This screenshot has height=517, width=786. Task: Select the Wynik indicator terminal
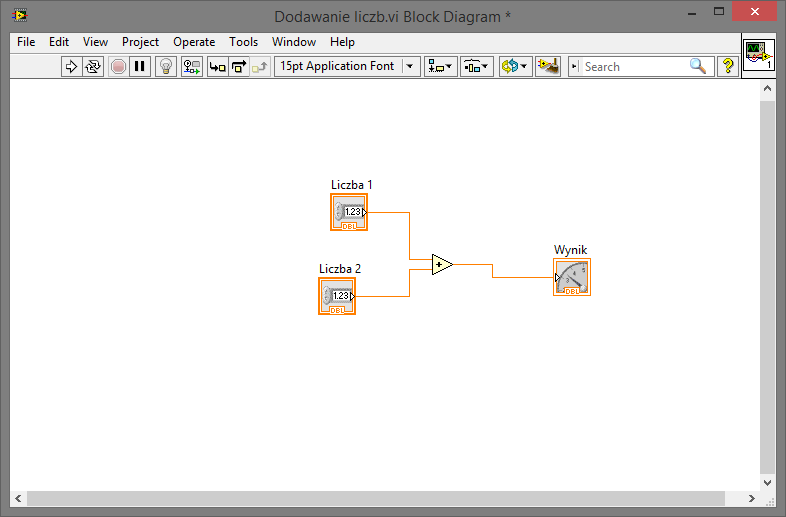(572, 277)
